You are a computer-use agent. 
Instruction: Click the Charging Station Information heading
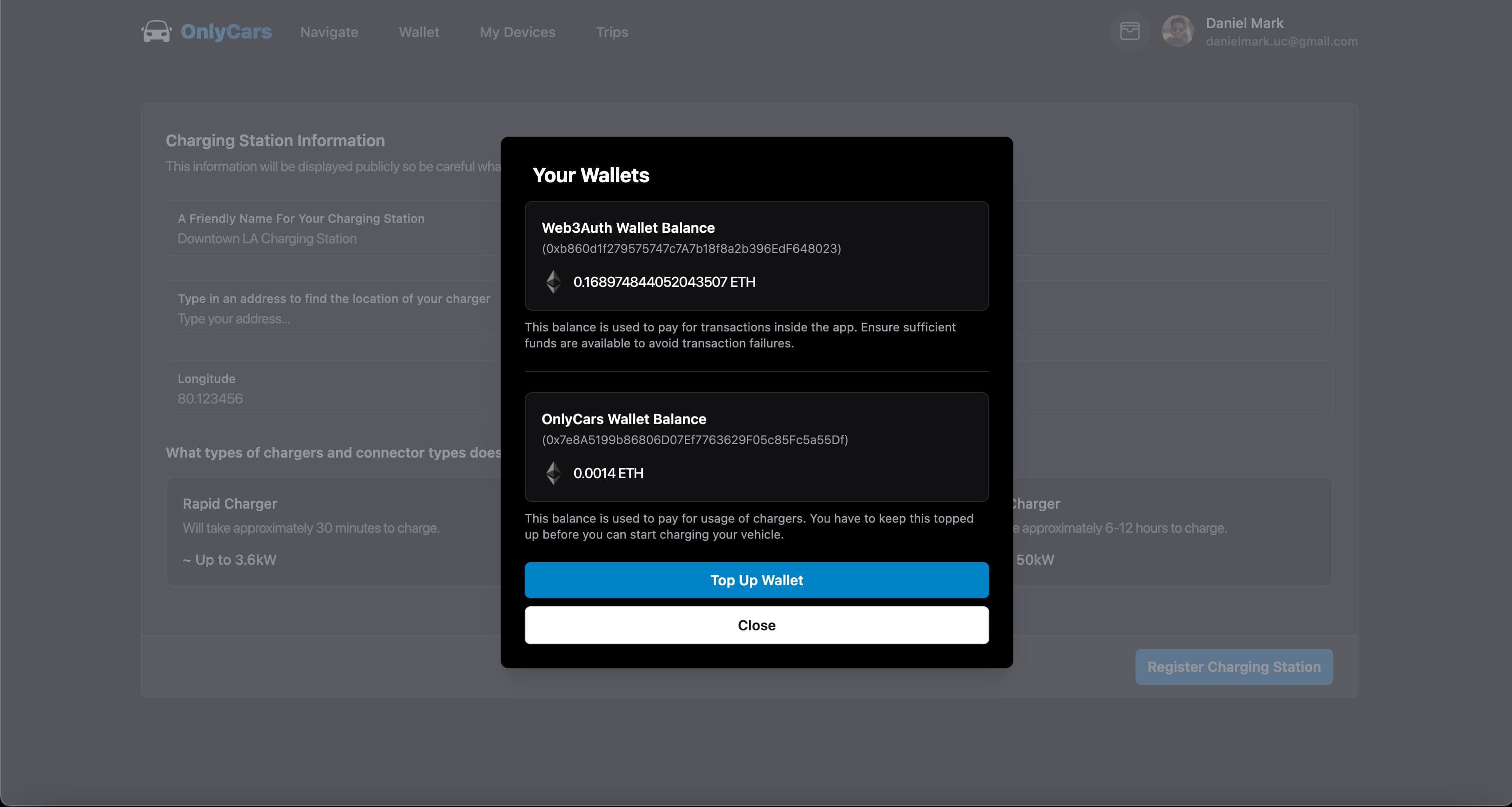[275, 141]
